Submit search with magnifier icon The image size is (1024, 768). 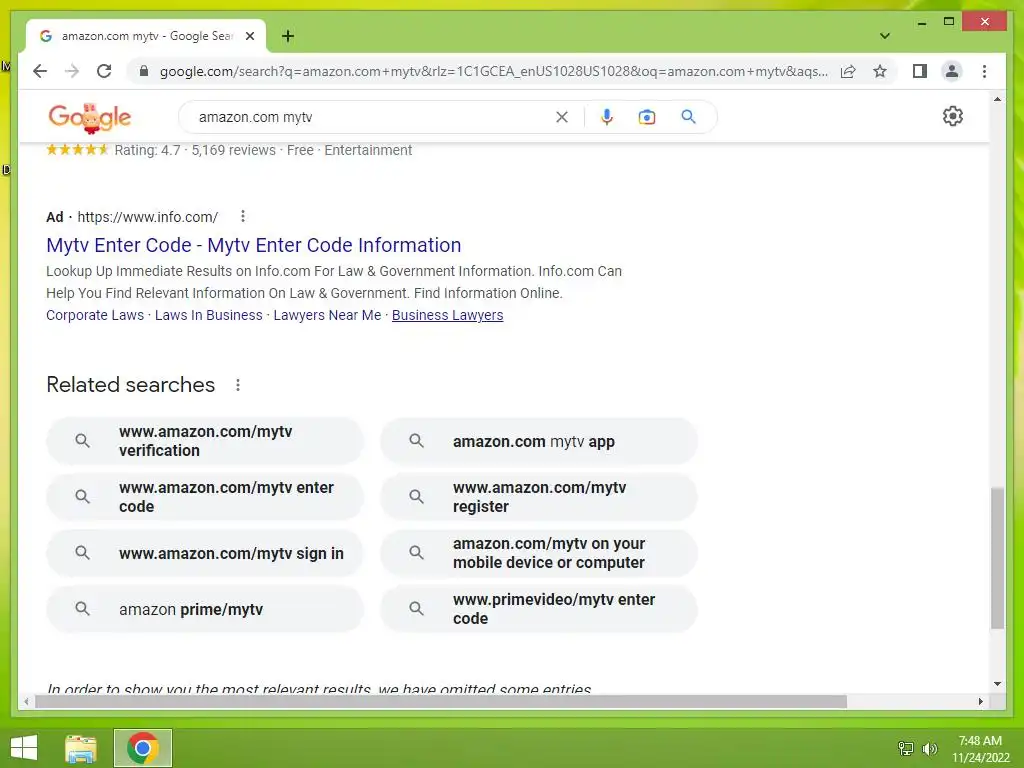click(x=688, y=117)
